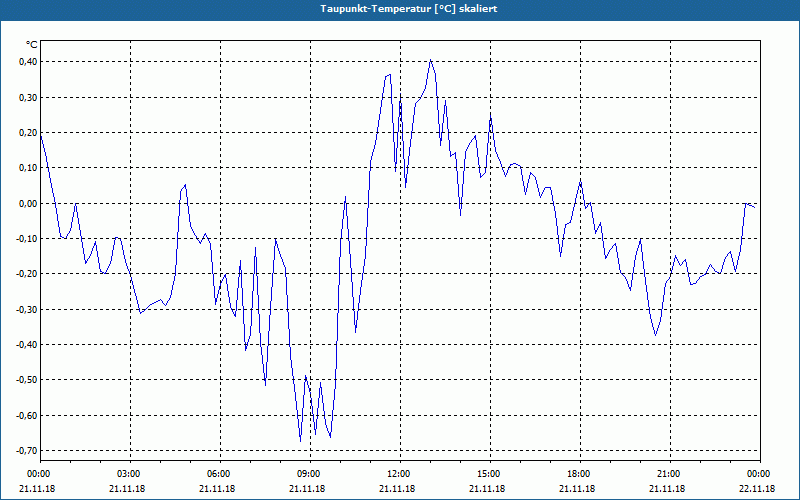Click the -0,10 y-axis label
800x500 pixels.
click(x=27, y=239)
